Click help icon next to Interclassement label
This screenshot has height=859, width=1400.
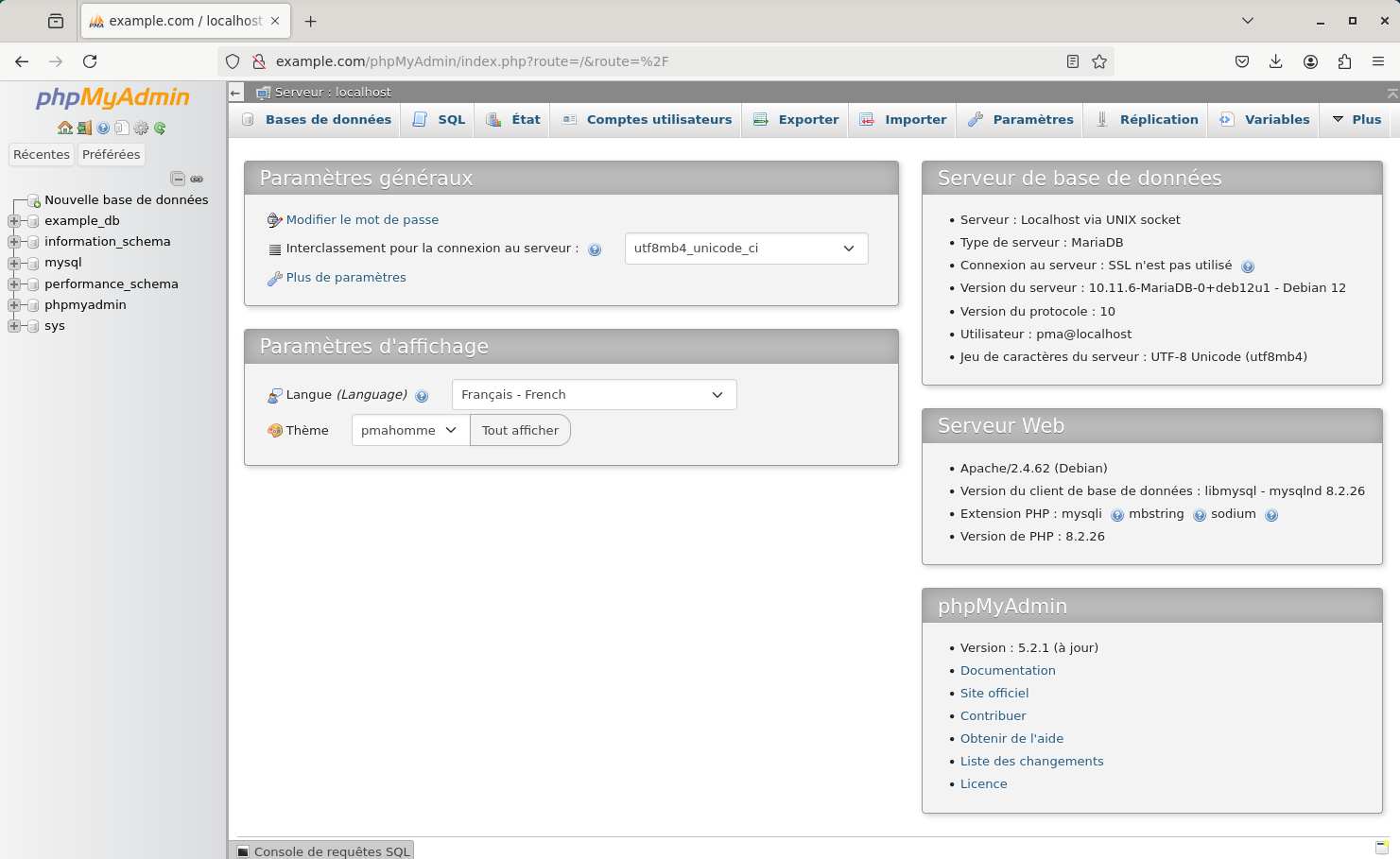point(595,249)
